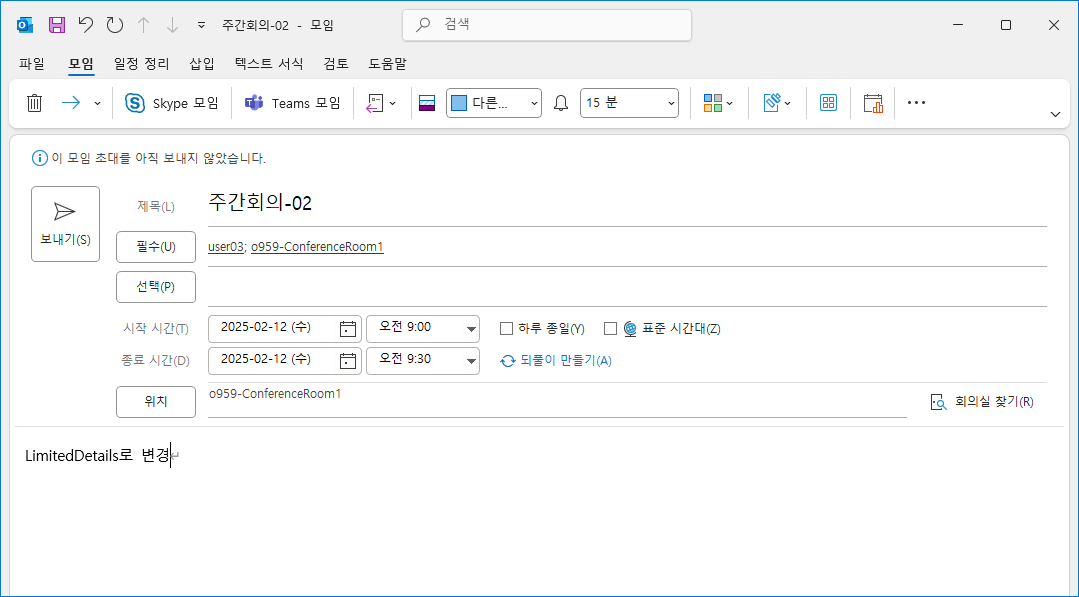
Task: Open the 도움말 tab
Action: [x=387, y=64]
